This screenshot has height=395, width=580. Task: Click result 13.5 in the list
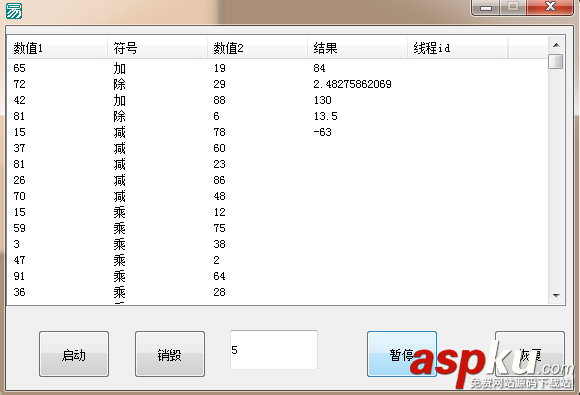pyautogui.click(x=326, y=116)
